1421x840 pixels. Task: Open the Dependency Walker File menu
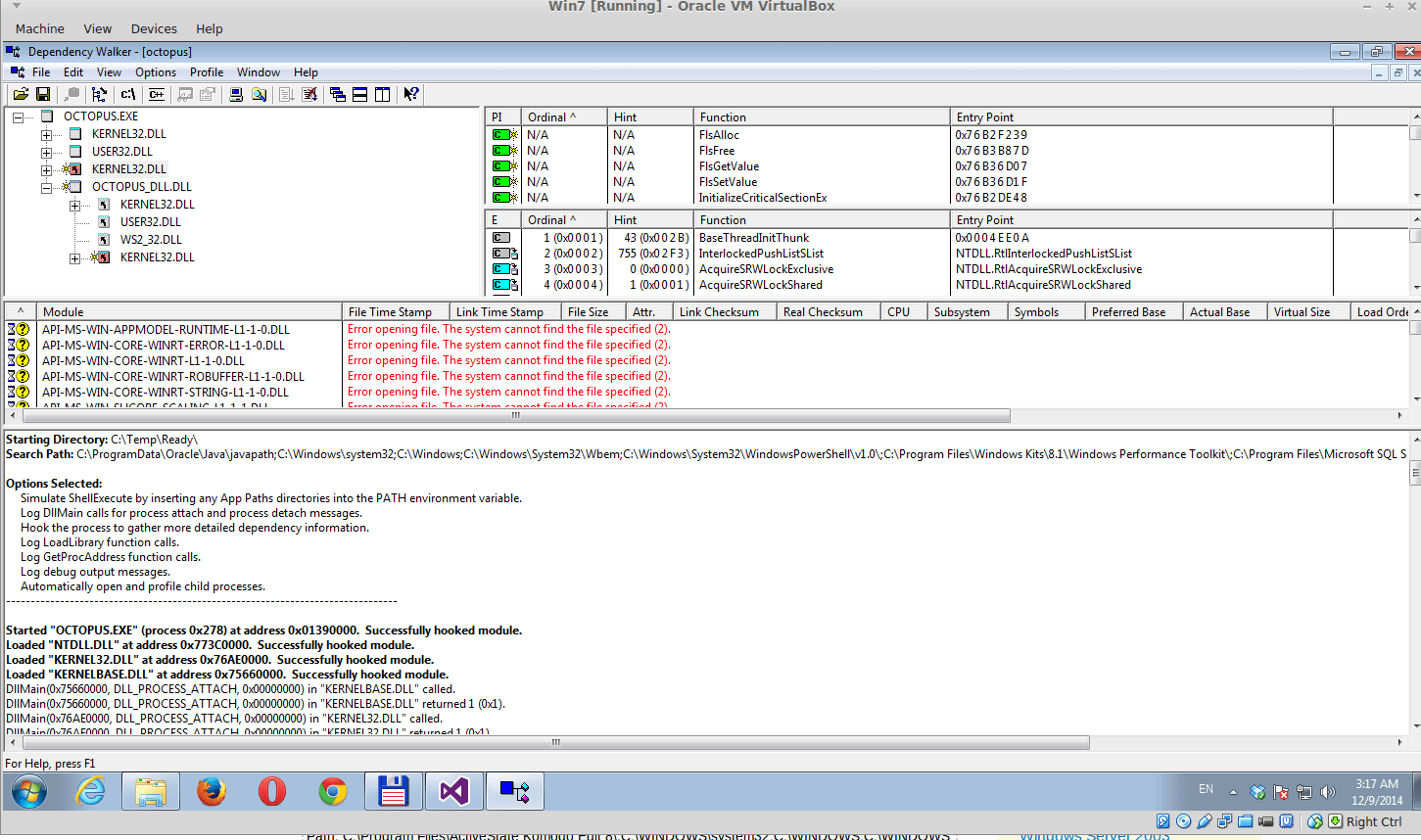(x=41, y=72)
